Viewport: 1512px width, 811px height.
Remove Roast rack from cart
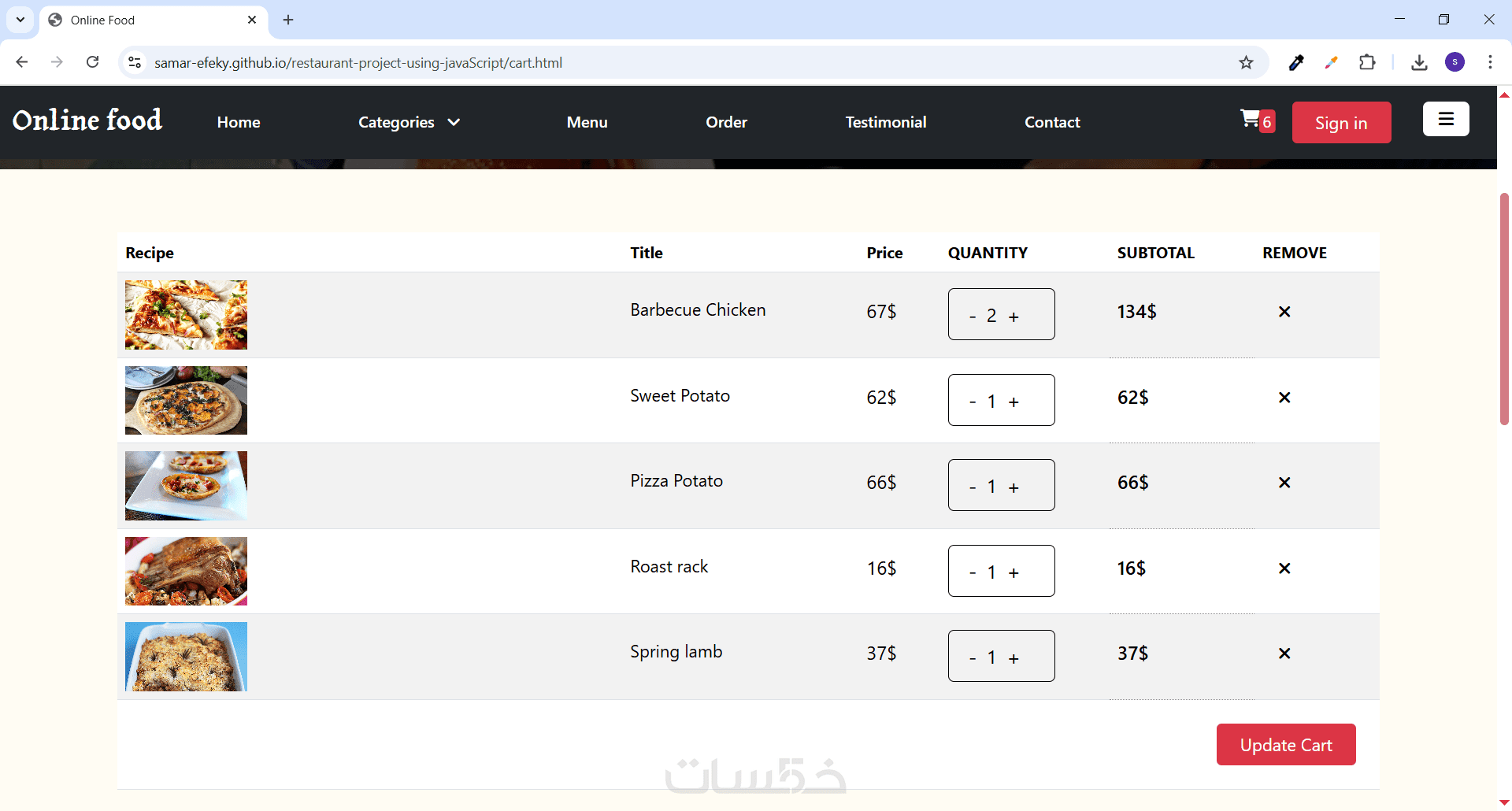[1284, 568]
